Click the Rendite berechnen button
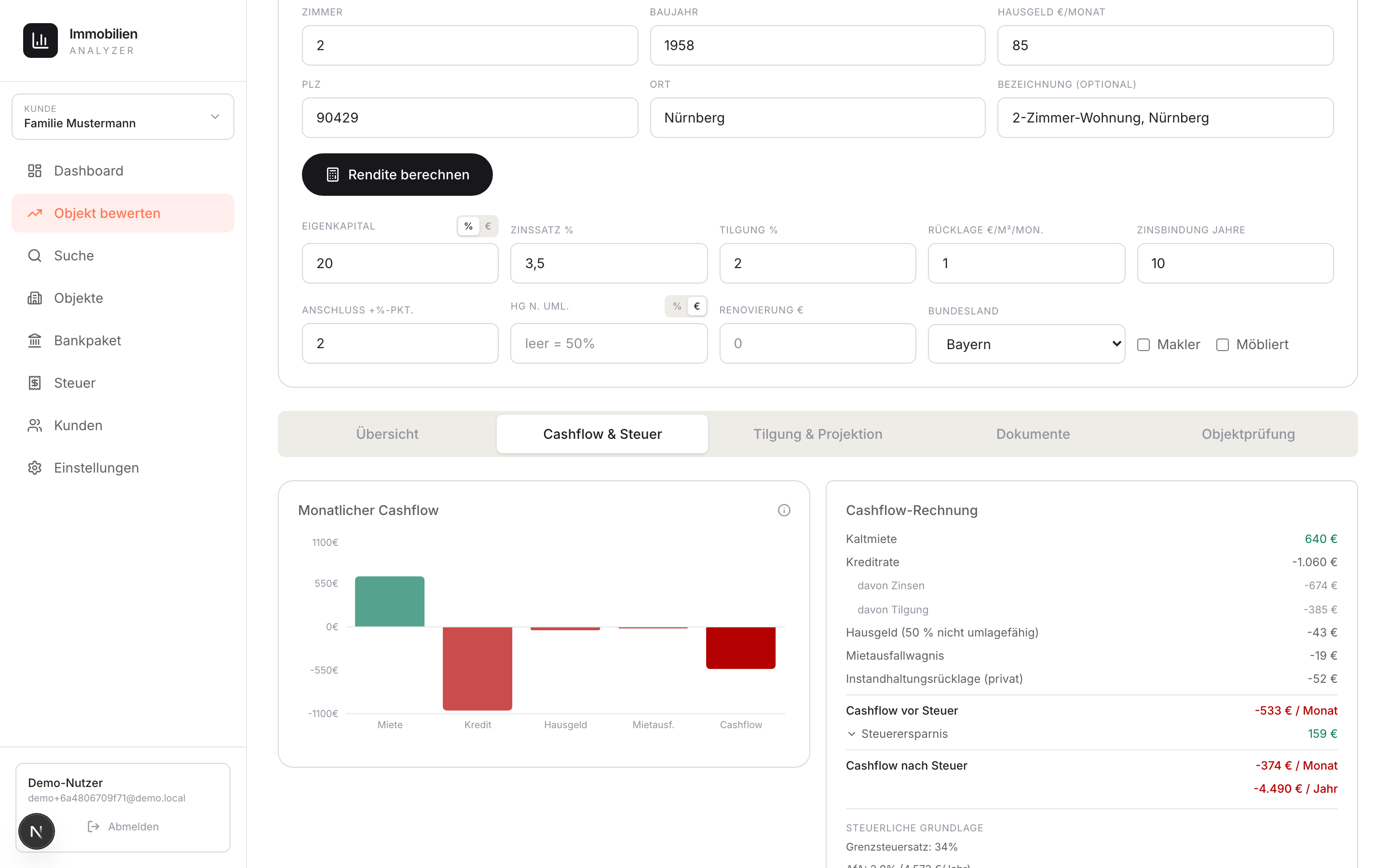The height and width of the screenshot is (868, 1389). click(x=397, y=175)
